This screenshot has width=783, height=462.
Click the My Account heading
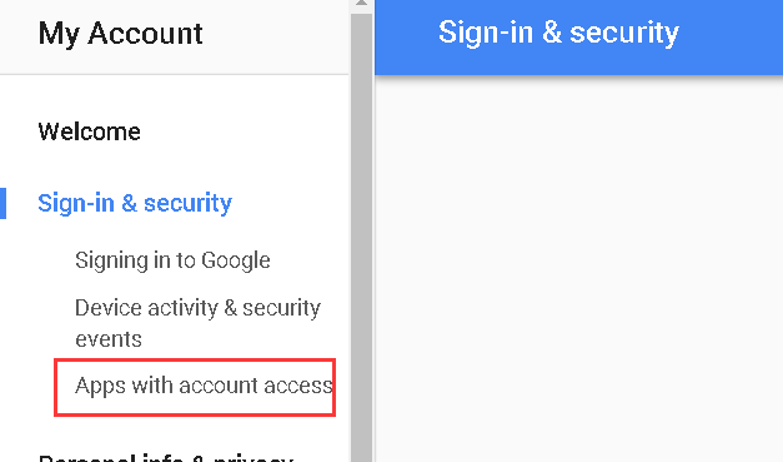point(120,34)
